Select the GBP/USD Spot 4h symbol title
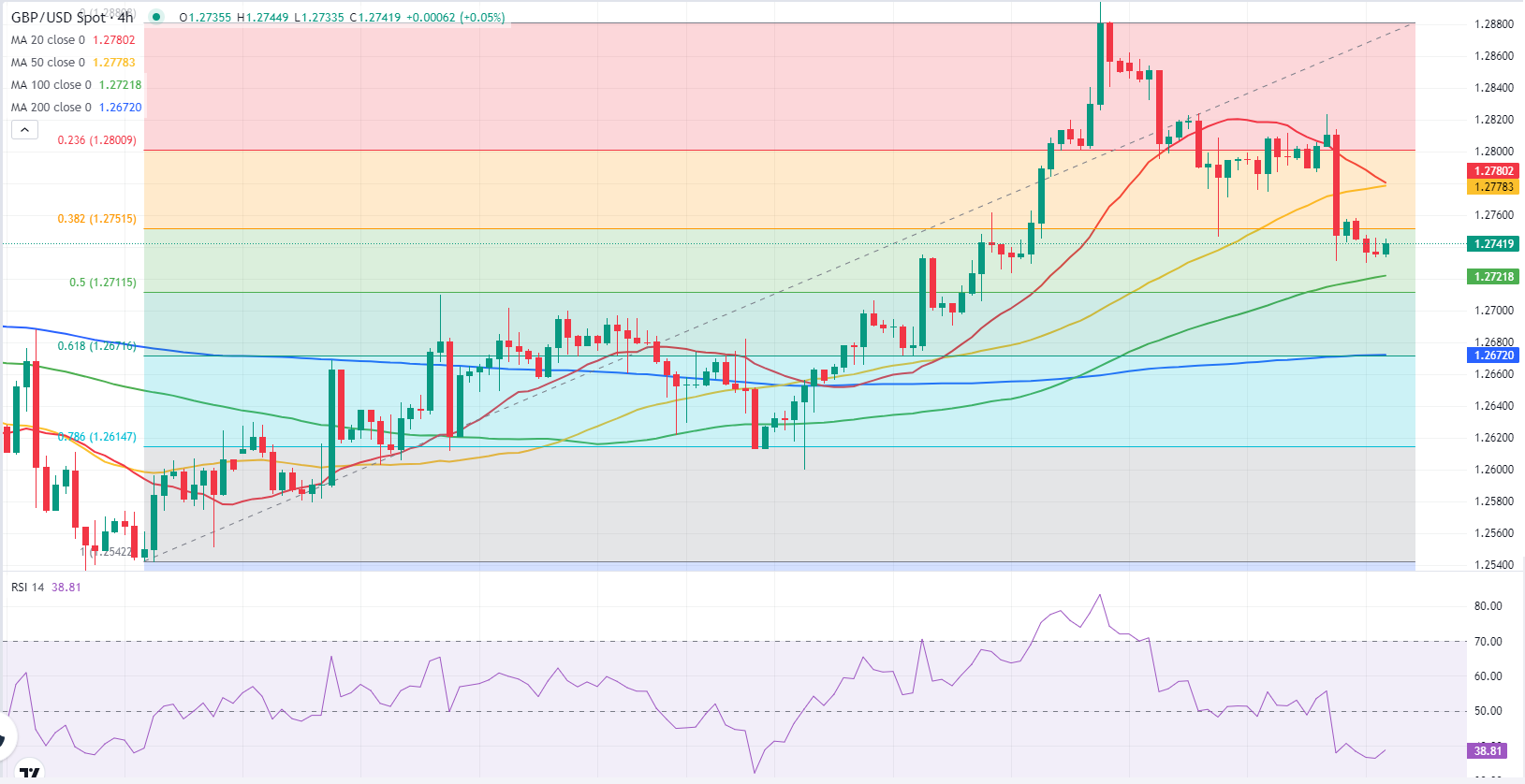This screenshot has width=1525, height=784. click(72, 17)
